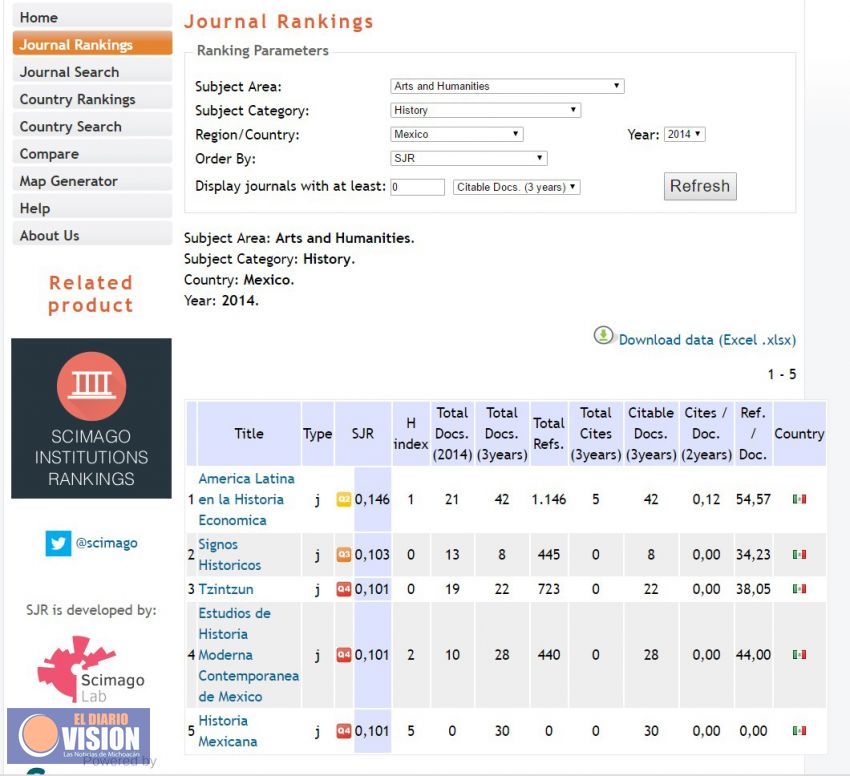Image resolution: width=850 pixels, height=776 pixels.
Task: Click Mexico flag in Signos Historicos row
Action: [x=799, y=554]
